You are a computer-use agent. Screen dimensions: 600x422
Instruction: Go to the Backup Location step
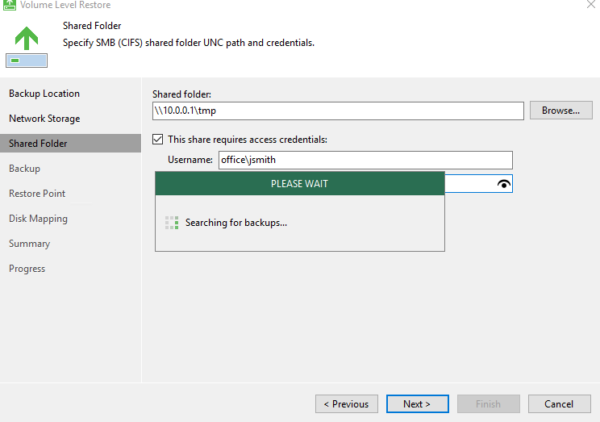click(x=45, y=93)
